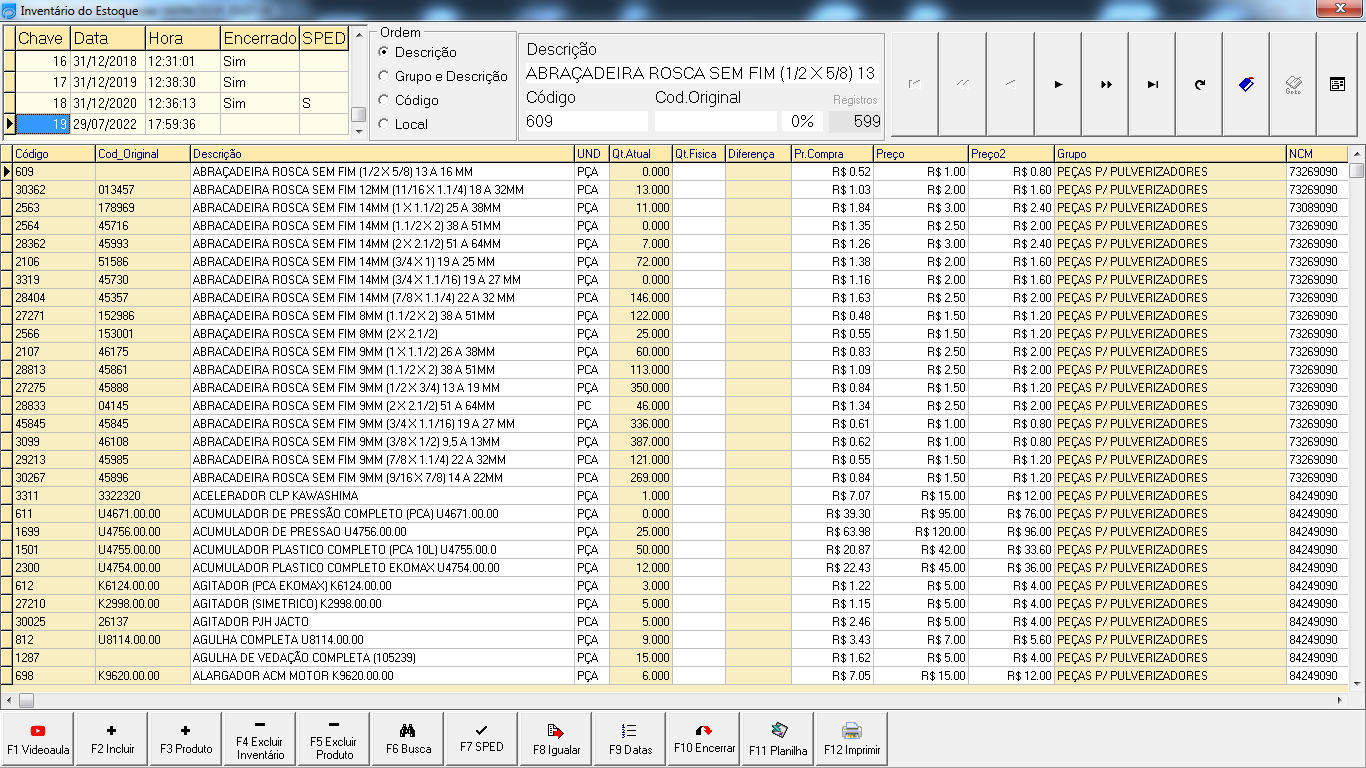1366x768 pixels.
Task: Click Pr.Compra cell R$ 63.98
Action: tap(832, 532)
